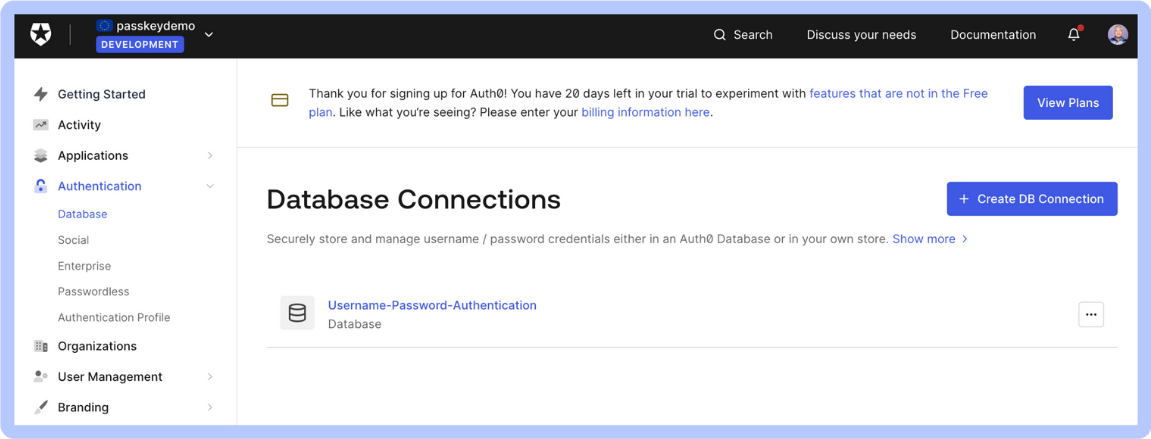Click the Getting Started lightning icon
The image size is (1151, 439).
[x=41, y=94]
